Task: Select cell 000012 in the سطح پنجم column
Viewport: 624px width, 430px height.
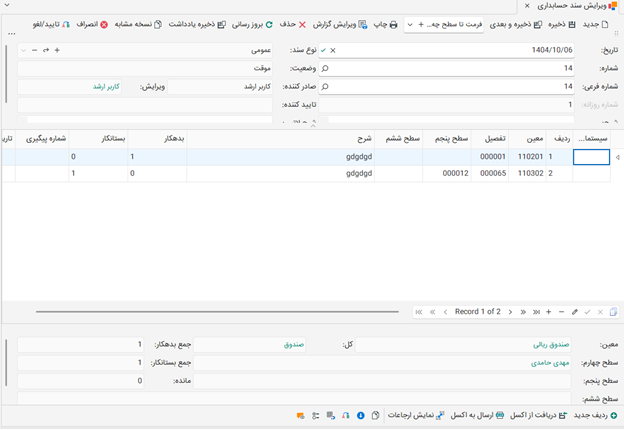Action: (447, 173)
